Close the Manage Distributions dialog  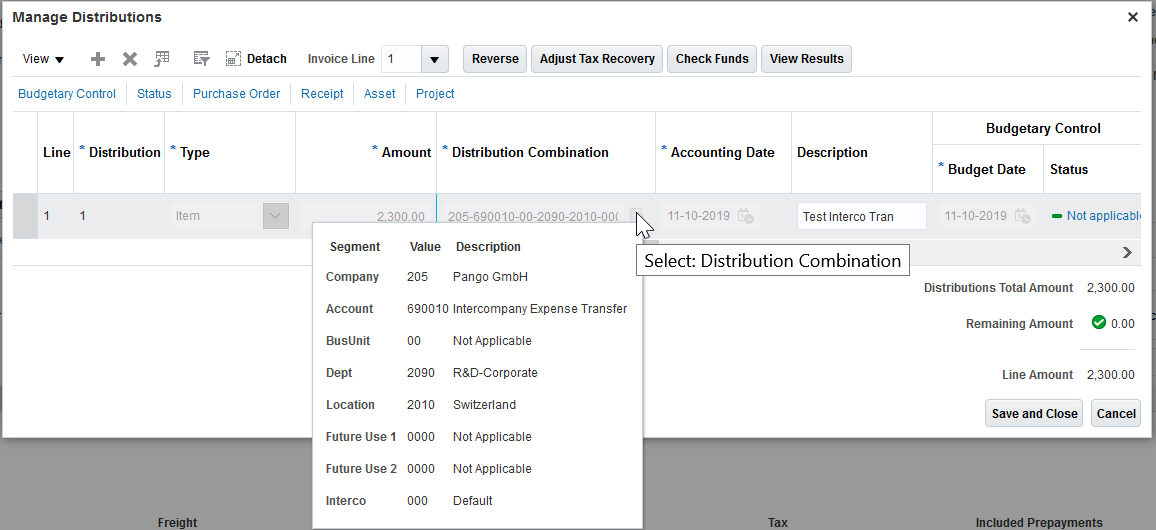click(x=1132, y=17)
